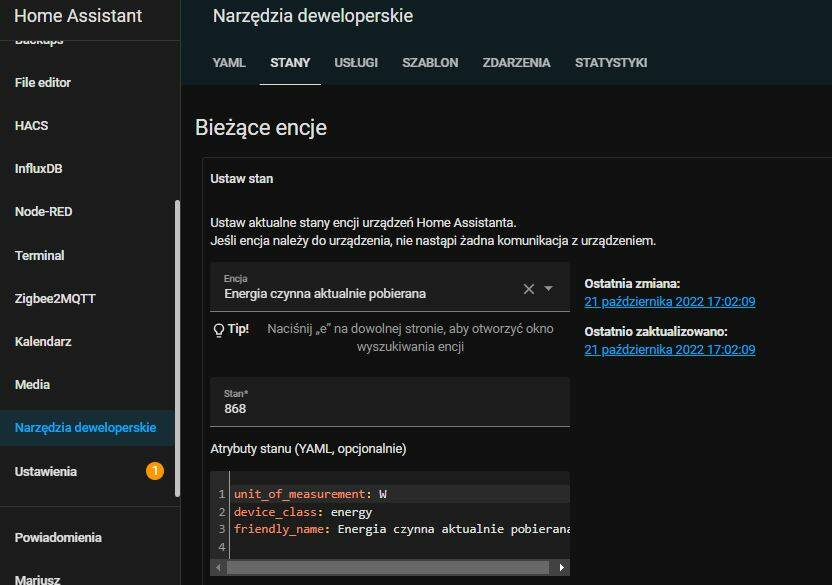This screenshot has width=832, height=585.
Task: Open Media from the sidebar
Action: click(x=32, y=384)
